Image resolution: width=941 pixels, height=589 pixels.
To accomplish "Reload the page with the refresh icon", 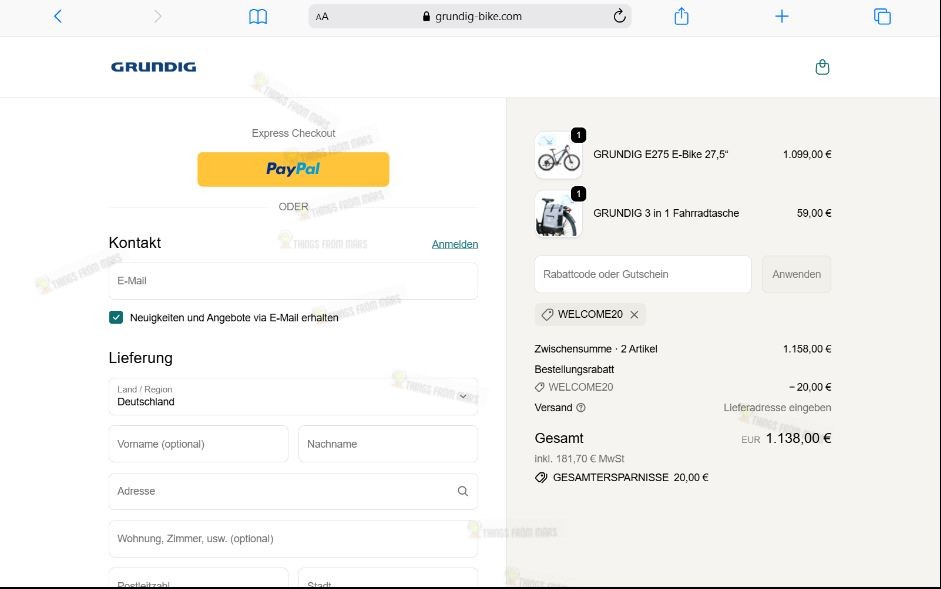I will pos(618,16).
